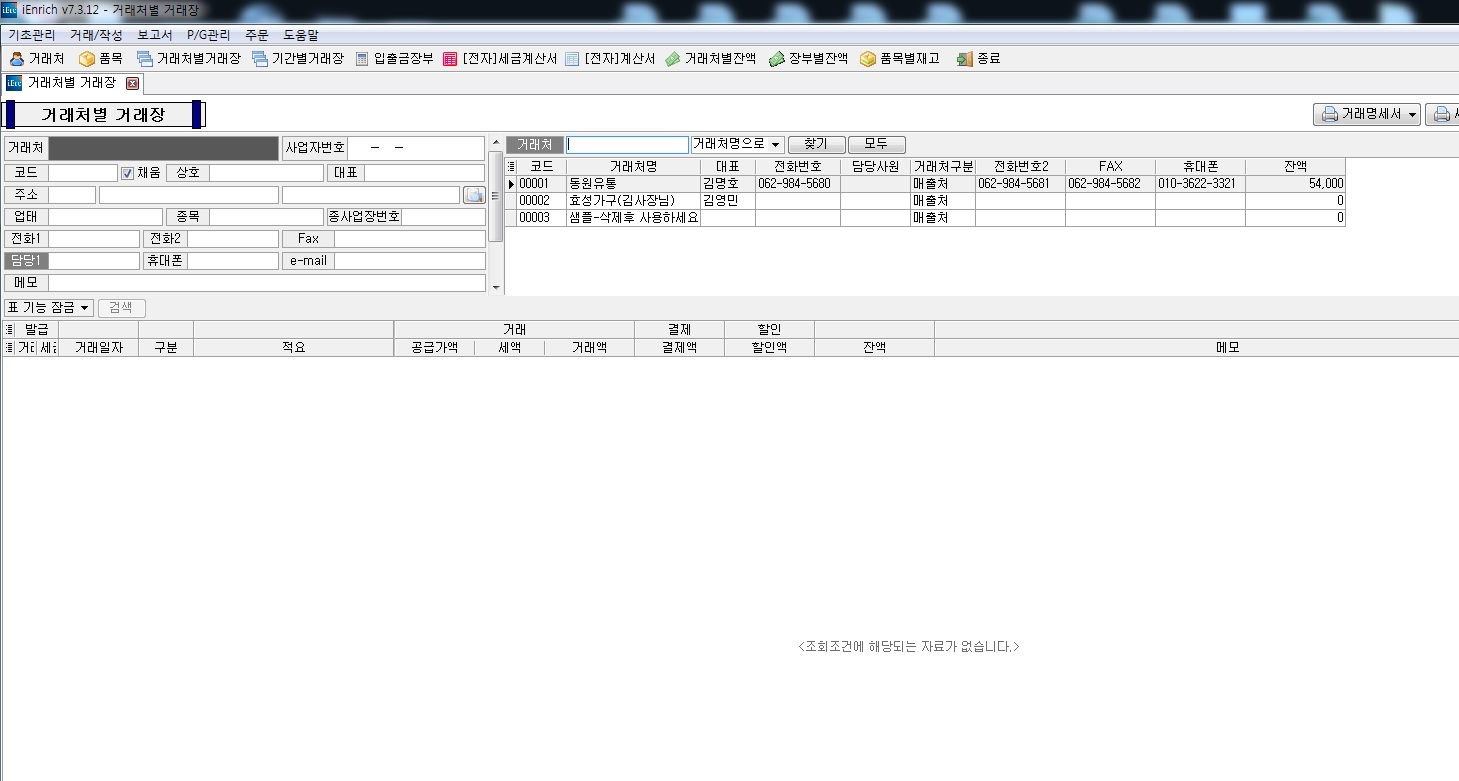Expand the 표 기능 잠금 dropdown
The width and height of the screenshot is (1459, 781).
[x=49, y=308]
